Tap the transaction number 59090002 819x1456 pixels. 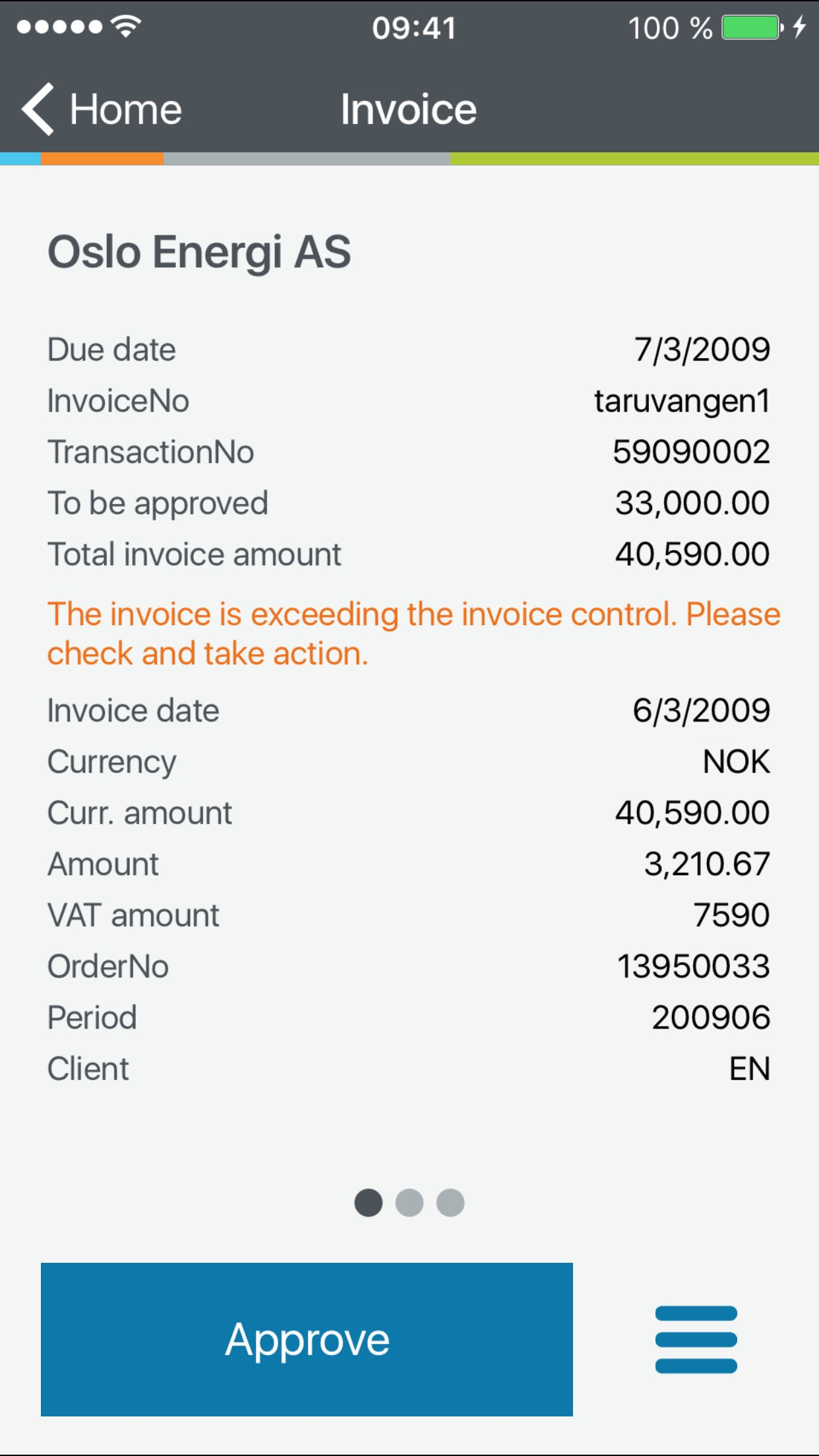[x=691, y=452]
